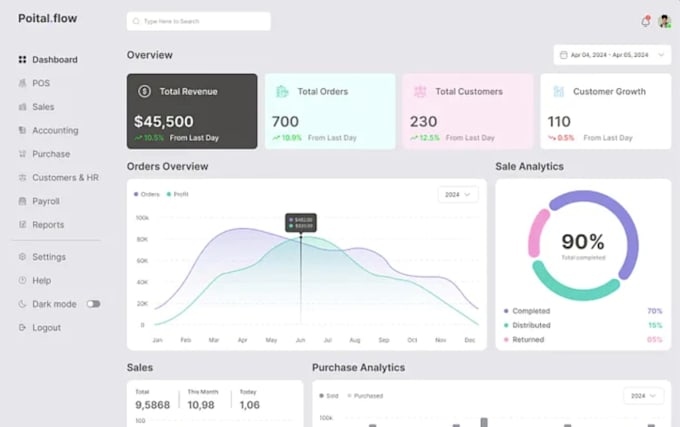Click the POS icon in sidebar
The image size is (680, 427).
coord(23,83)
